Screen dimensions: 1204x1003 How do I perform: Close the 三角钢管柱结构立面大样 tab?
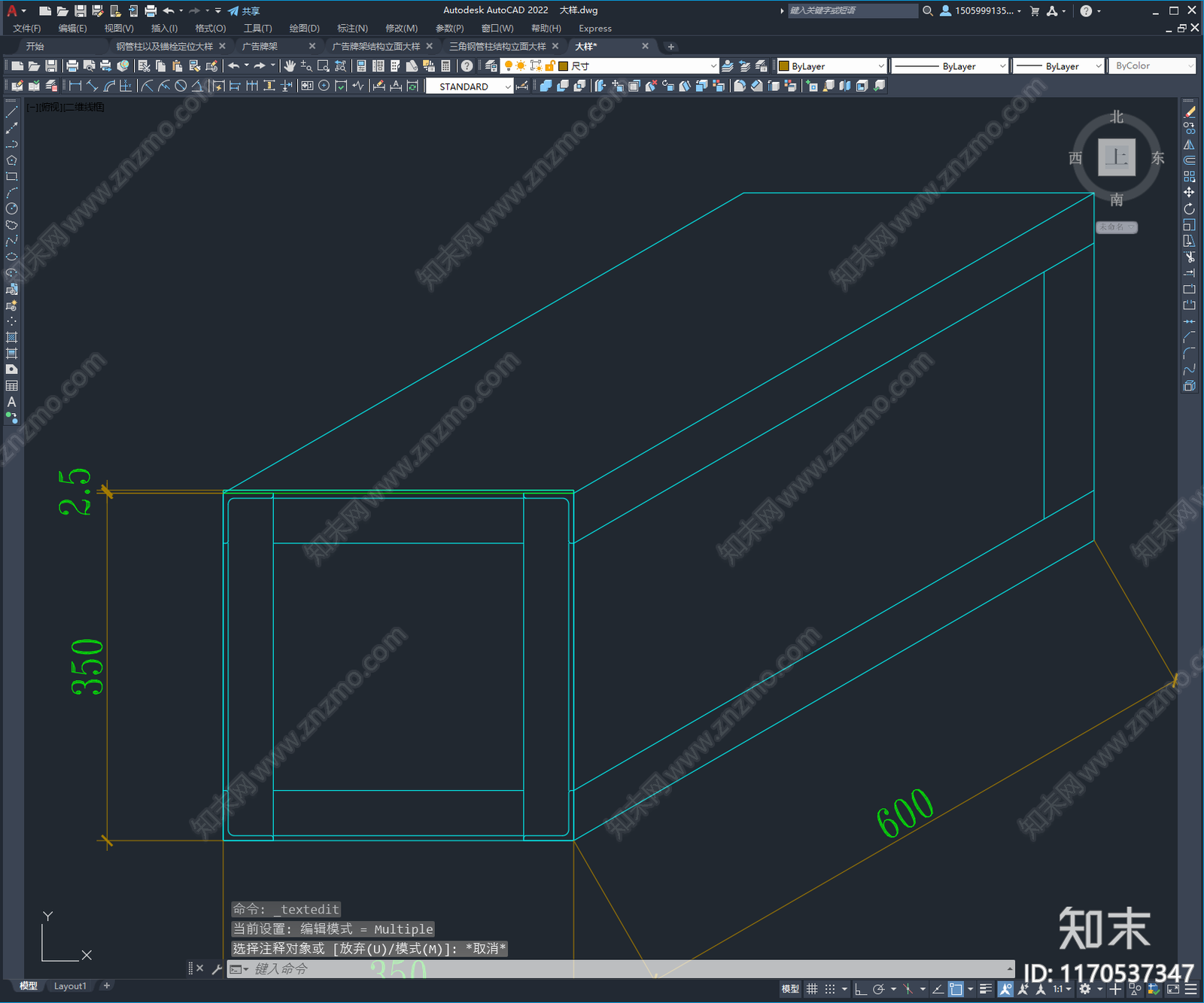[555, 47]
